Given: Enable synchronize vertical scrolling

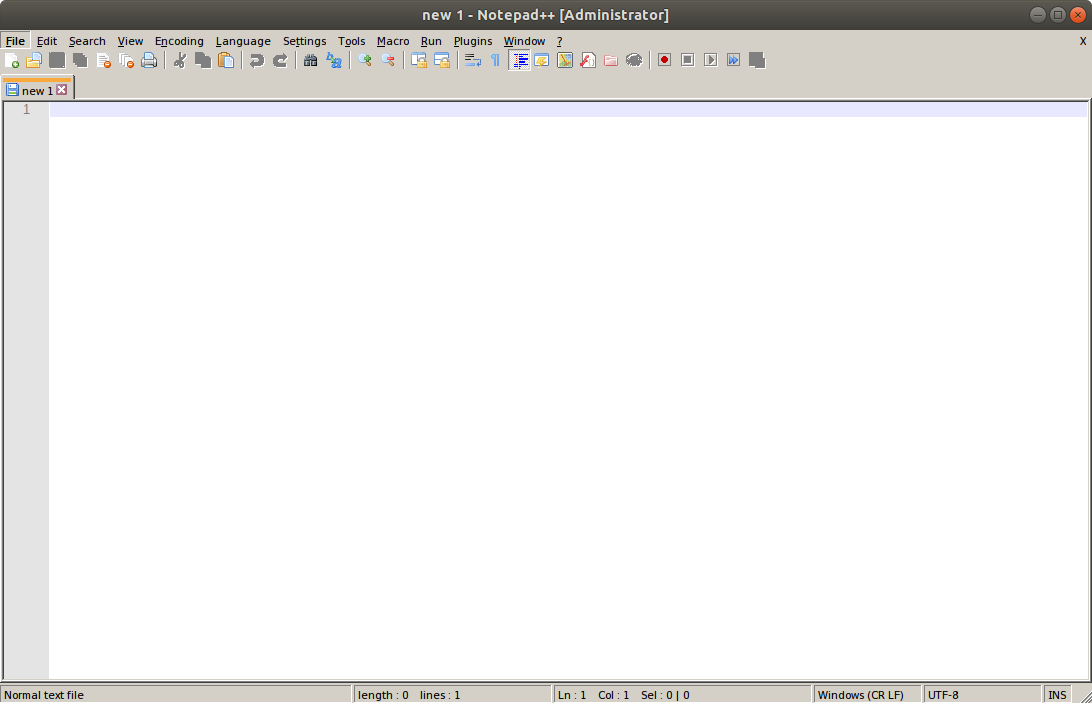Looking at the screenshot, I should [419, 60].
